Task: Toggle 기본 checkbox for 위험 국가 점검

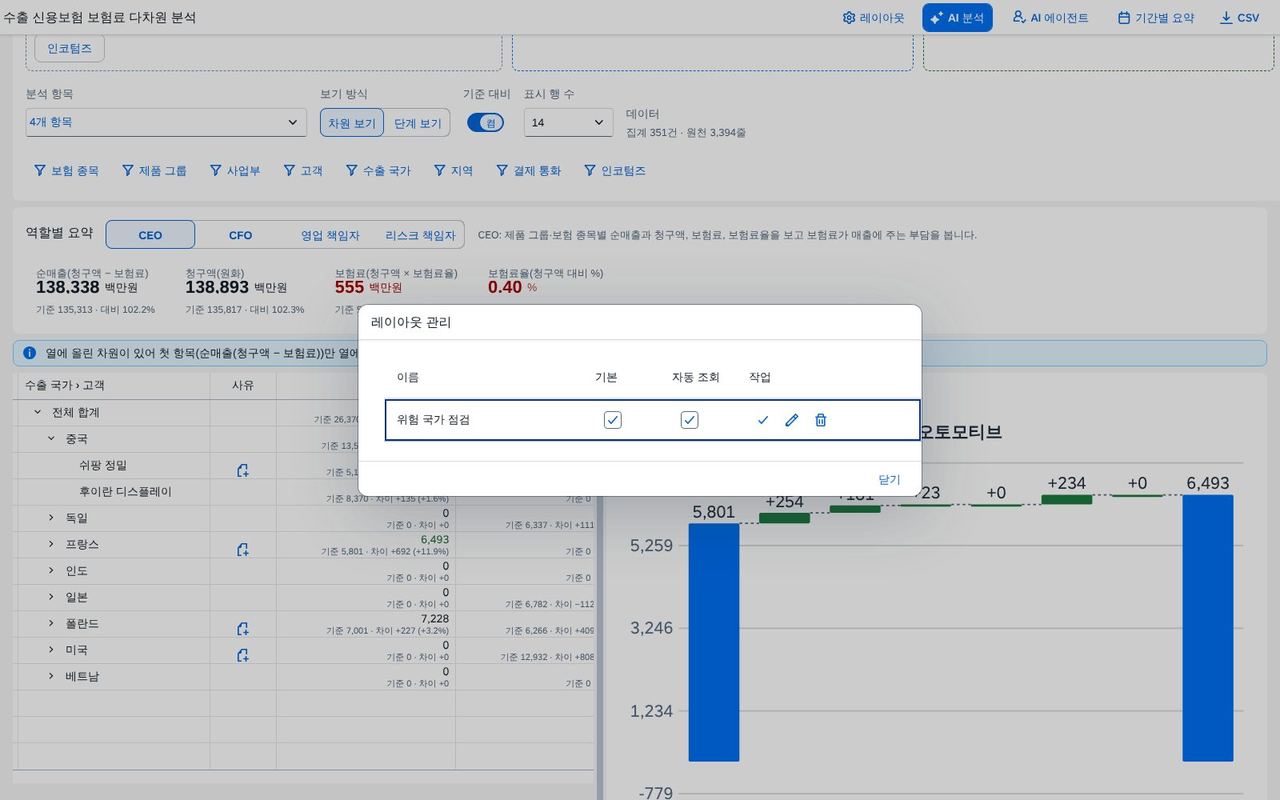Action: coord(613,420)
